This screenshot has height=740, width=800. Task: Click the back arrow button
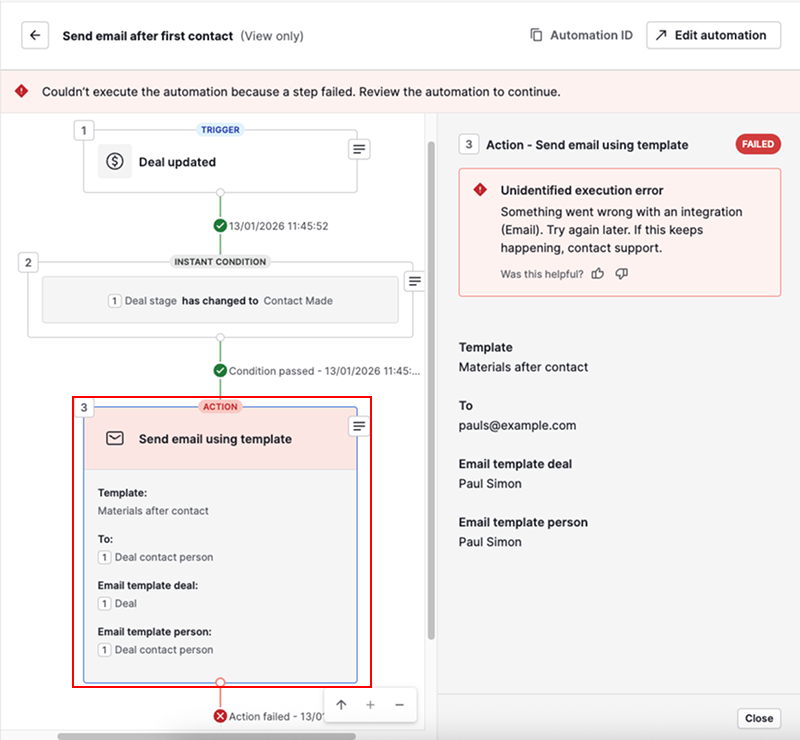click(35, 35)
